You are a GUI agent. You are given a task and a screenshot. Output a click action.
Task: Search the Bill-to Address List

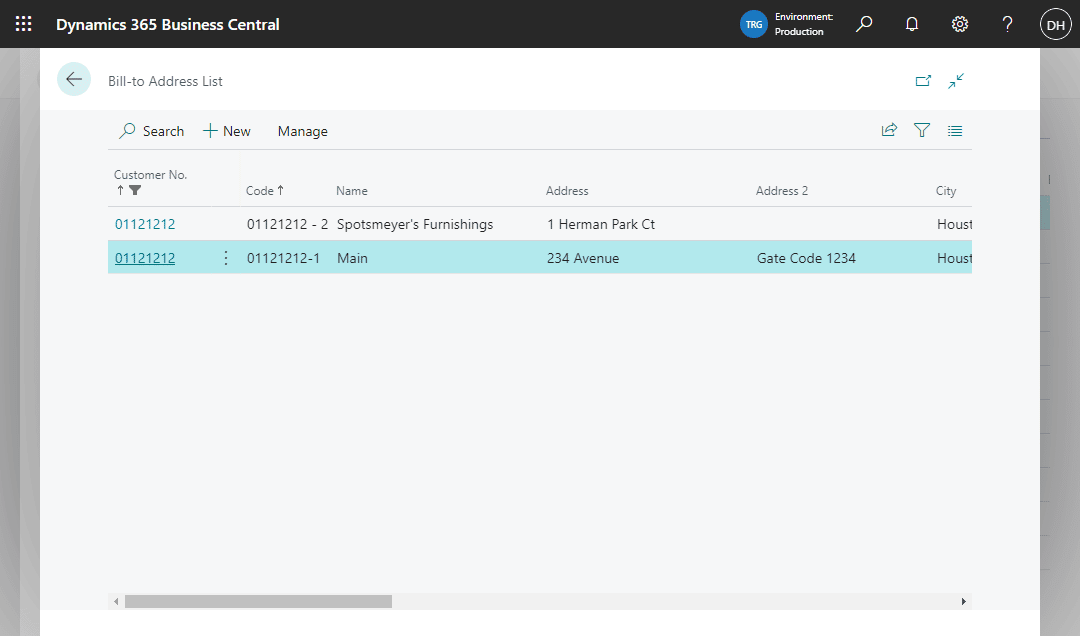click(x=152, y=131)
